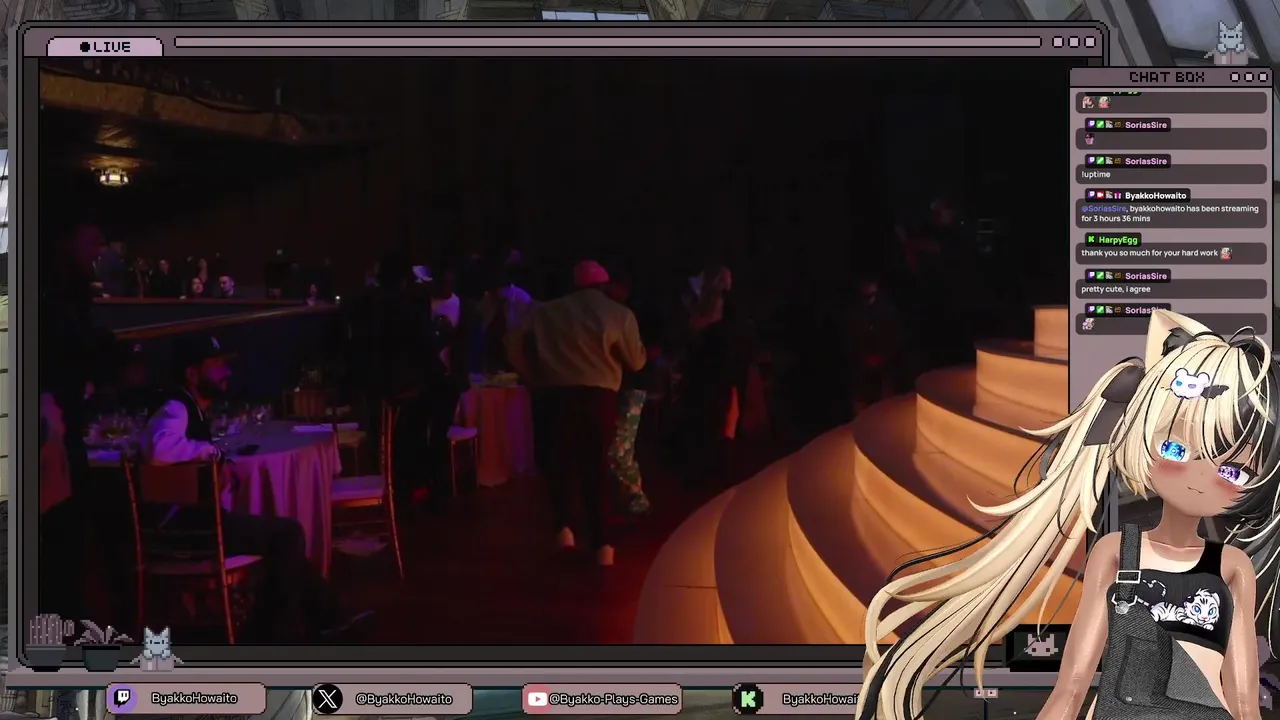Click the pixel progress bar beside LIVE
The width and height of the screenshot is (1280, 720).
607,42
